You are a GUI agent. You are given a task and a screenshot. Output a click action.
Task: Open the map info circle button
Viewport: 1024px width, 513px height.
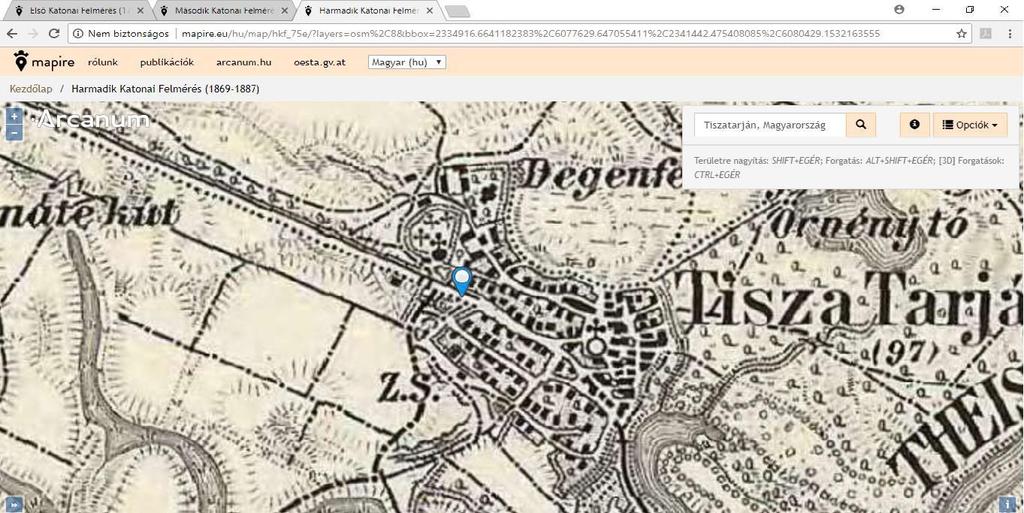coord(914,125)
